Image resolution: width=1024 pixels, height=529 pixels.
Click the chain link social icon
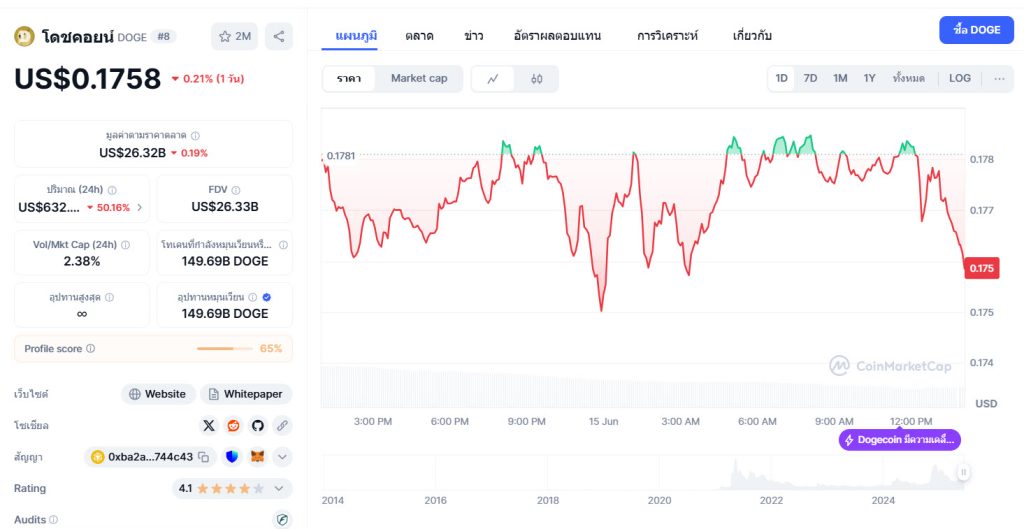[282, 426]
